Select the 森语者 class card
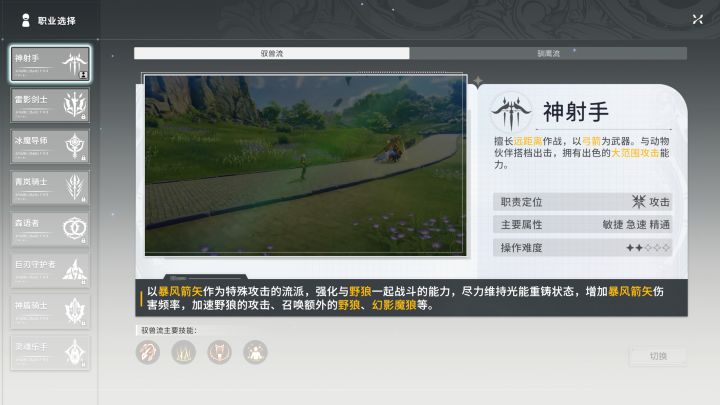The image size is (720, 405). [x=50, y=229]
